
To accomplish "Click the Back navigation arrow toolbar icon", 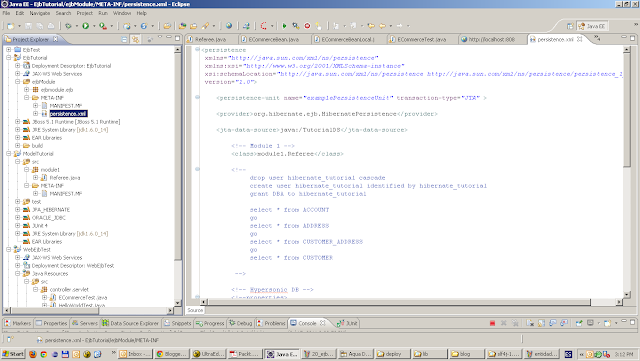I will pos(382,26).
